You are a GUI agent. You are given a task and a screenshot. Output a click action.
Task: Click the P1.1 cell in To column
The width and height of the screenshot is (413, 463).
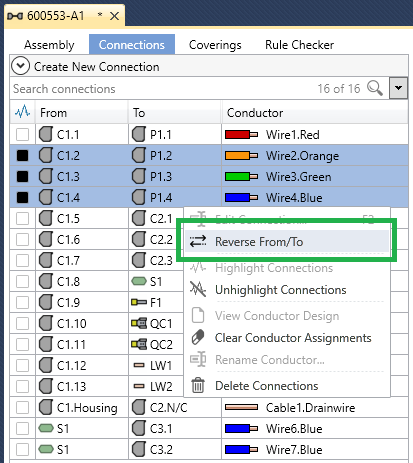pos(175,135)
